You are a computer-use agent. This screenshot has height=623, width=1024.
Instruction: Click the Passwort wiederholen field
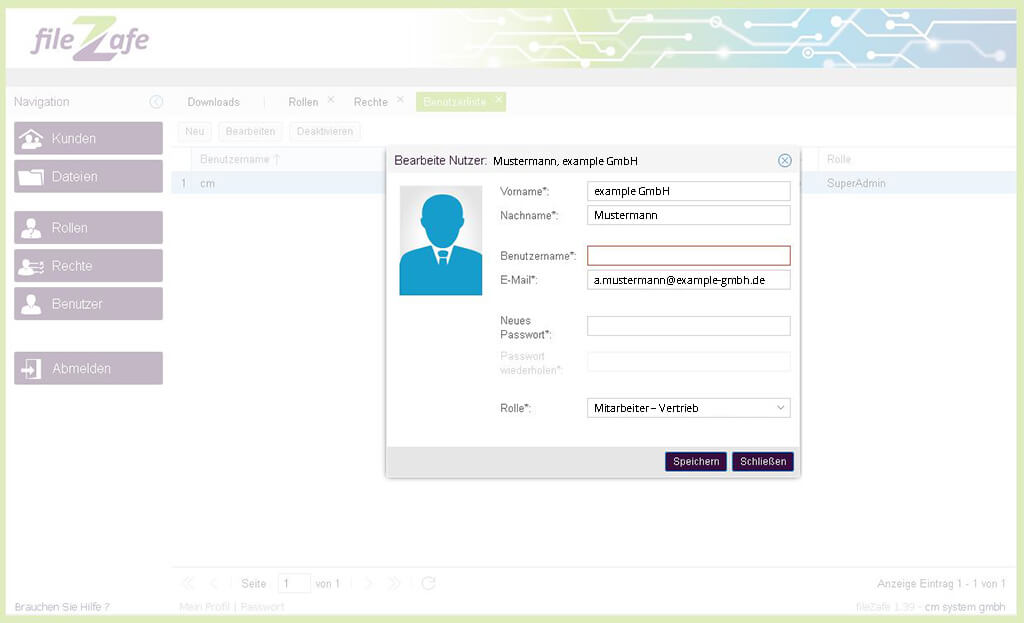click(x=688, y=362)
